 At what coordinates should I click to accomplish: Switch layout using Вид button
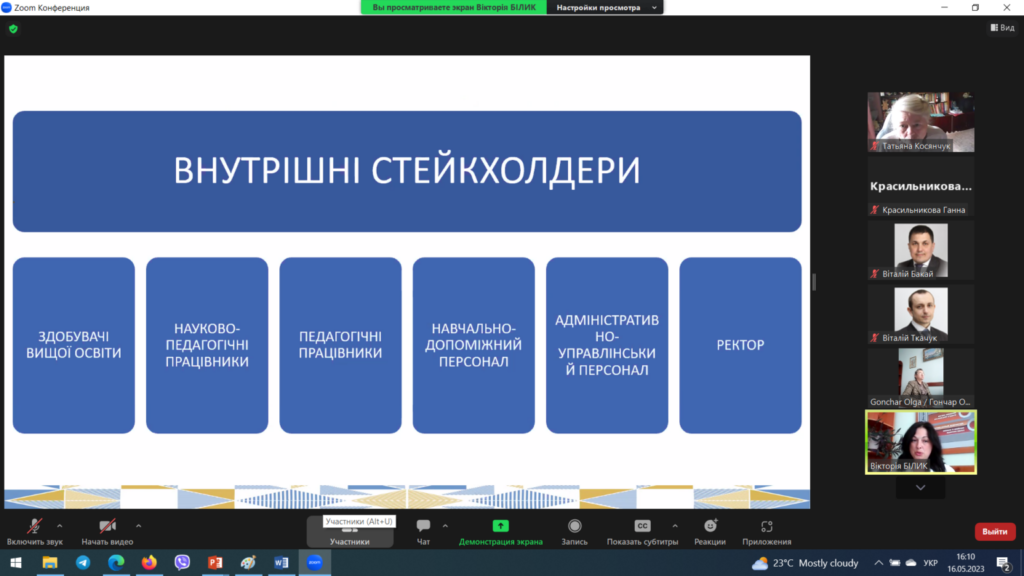click(x=1001, y=28)
